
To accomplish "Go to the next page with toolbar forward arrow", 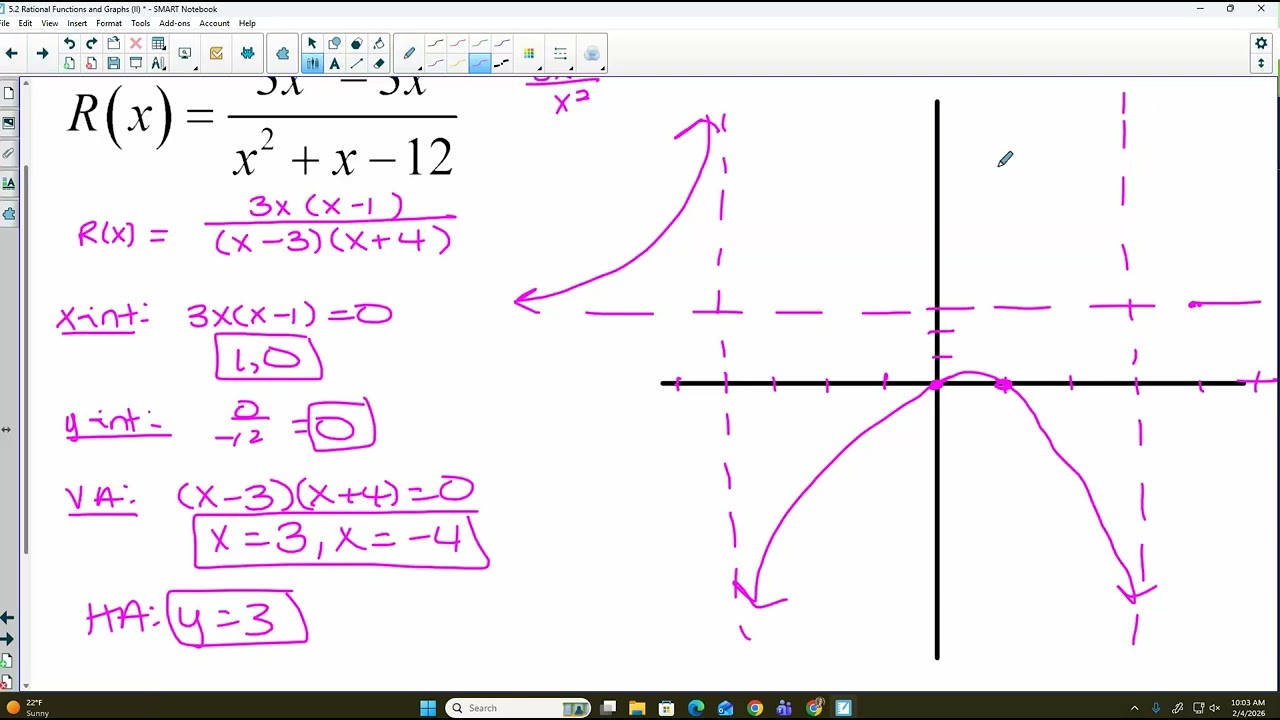I will click(x=42, y=53).
